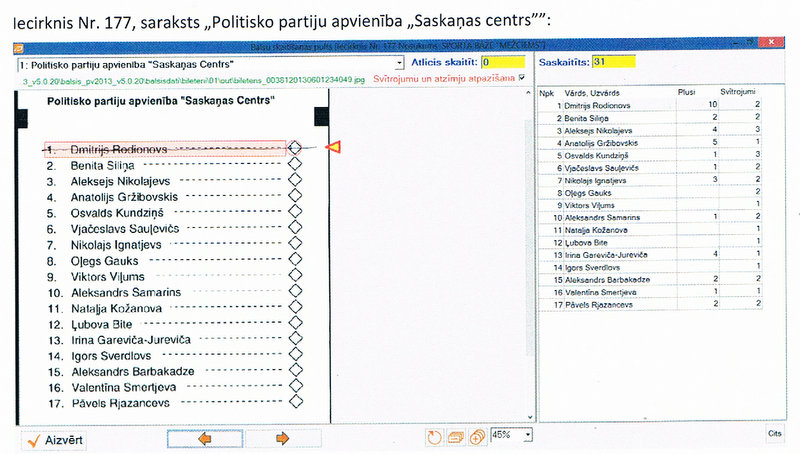This screenshot has height=454, width=800.
Task: Click the minus stacked-pages icon
Action: pos(456,438)
